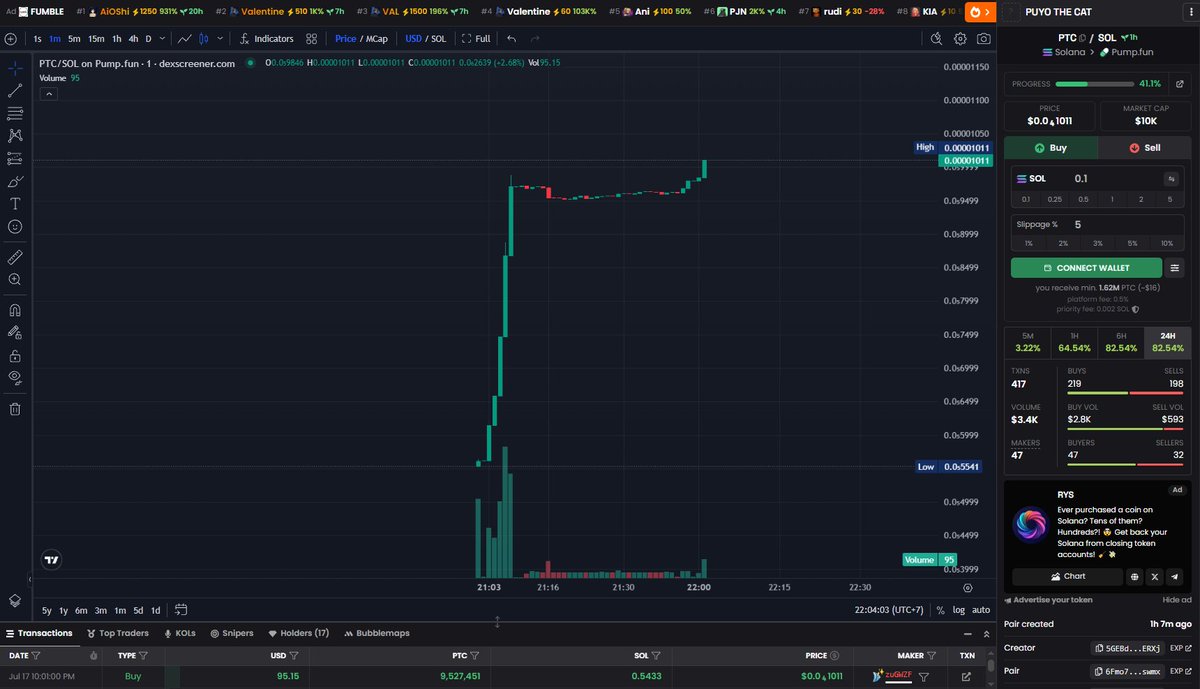The width and height of the screenshot is (1200, 689).
Task: Open the quick search icon in chart toolbar
Action: pyautogui.click(x=936, y=39)
